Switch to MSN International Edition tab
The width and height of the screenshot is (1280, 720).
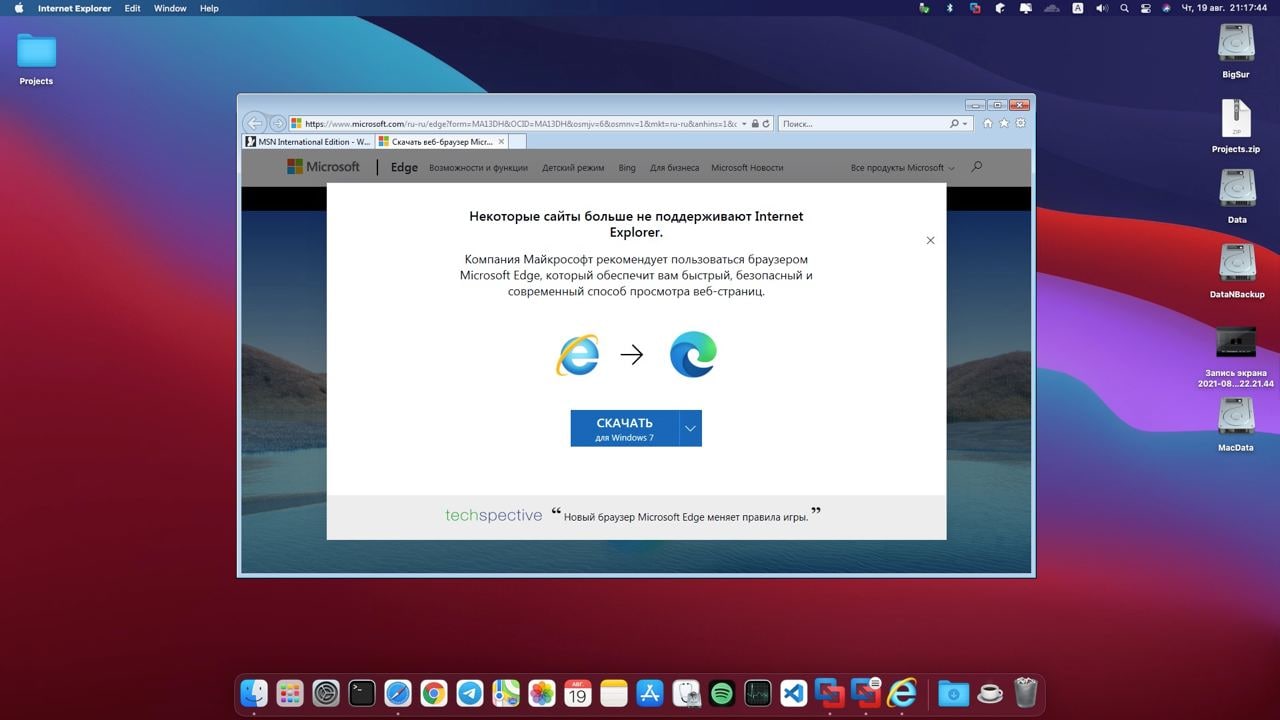[x=308, y=142]
